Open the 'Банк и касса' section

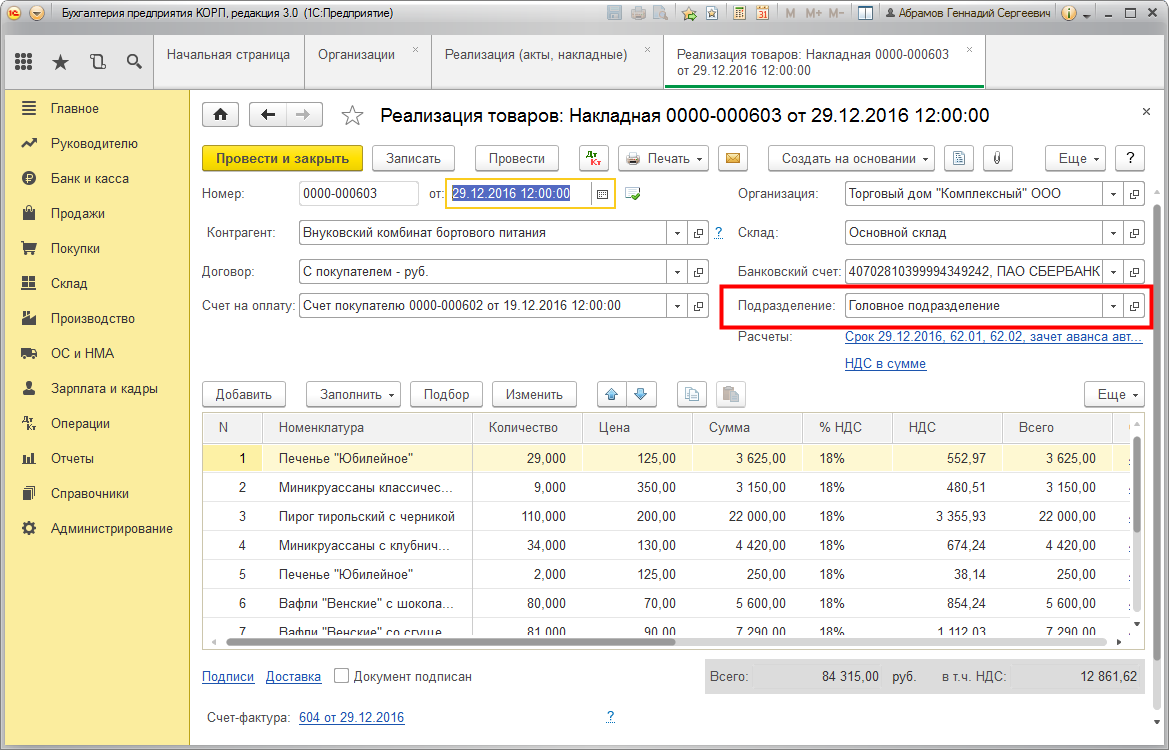[x=89, y=178]
